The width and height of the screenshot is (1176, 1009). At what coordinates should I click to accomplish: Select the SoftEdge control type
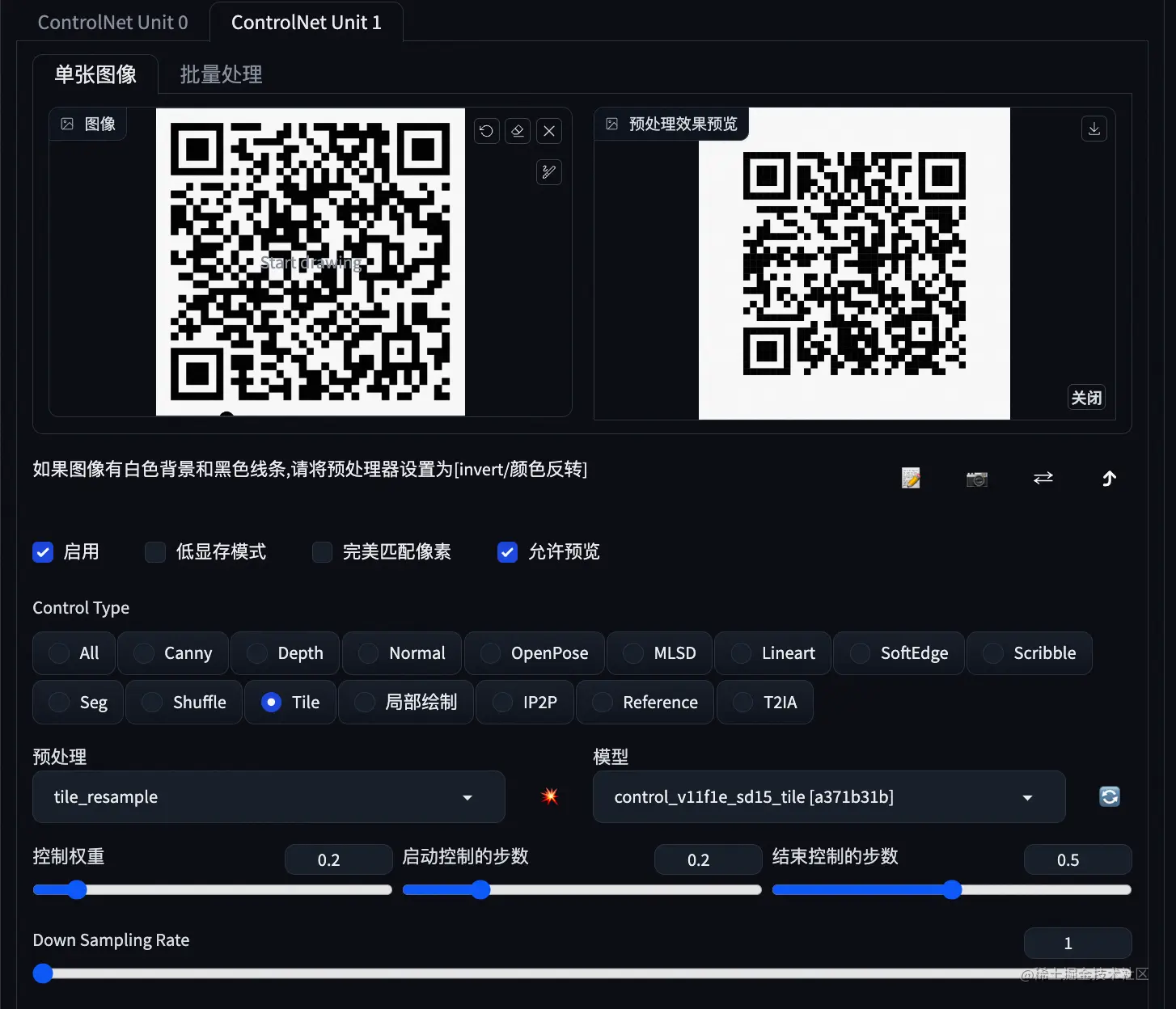point(899,653)
